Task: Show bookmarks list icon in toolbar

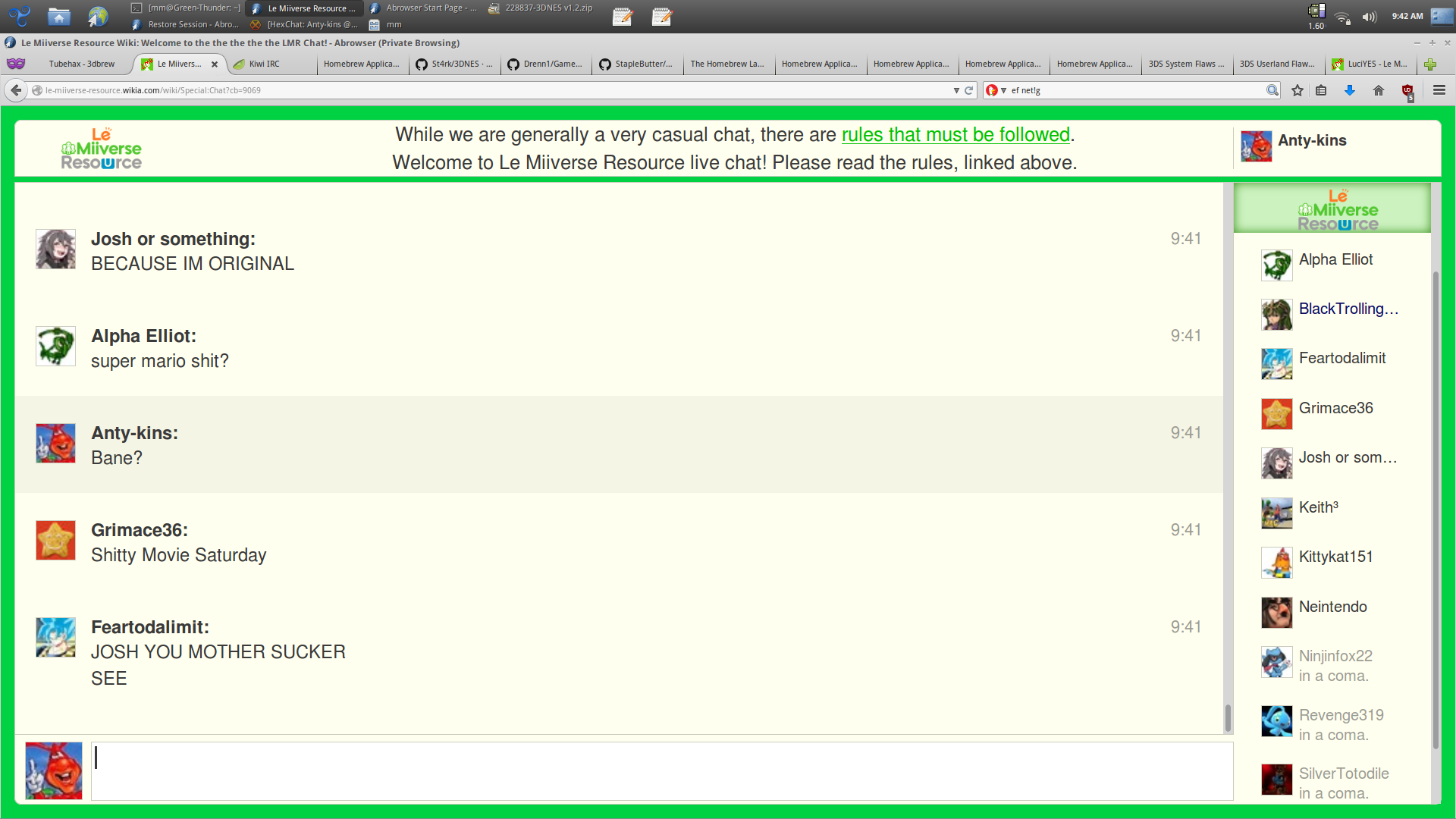Action: point(1321,90)
